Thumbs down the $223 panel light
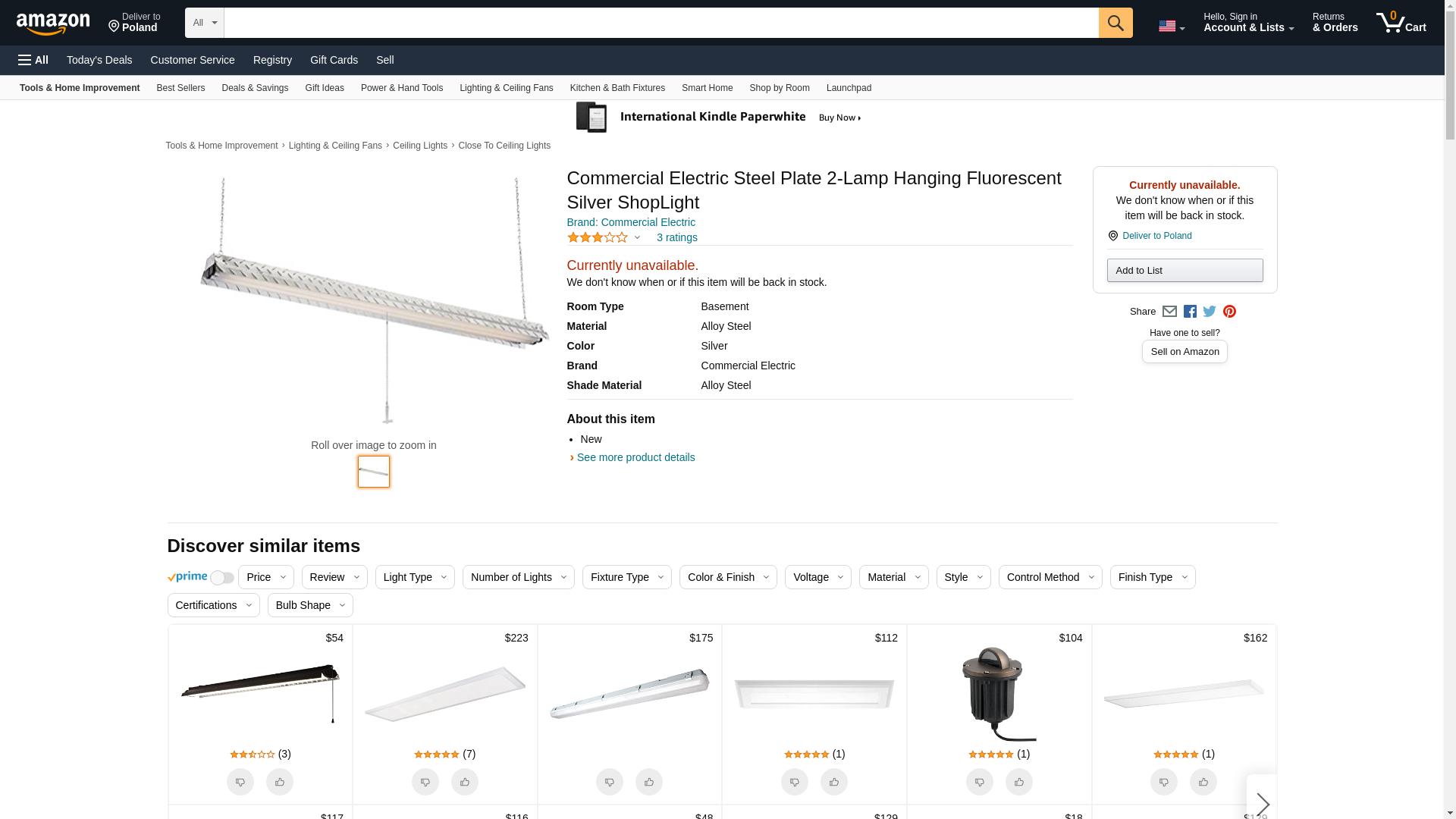 pyautogui.click(x=425, y=782)
